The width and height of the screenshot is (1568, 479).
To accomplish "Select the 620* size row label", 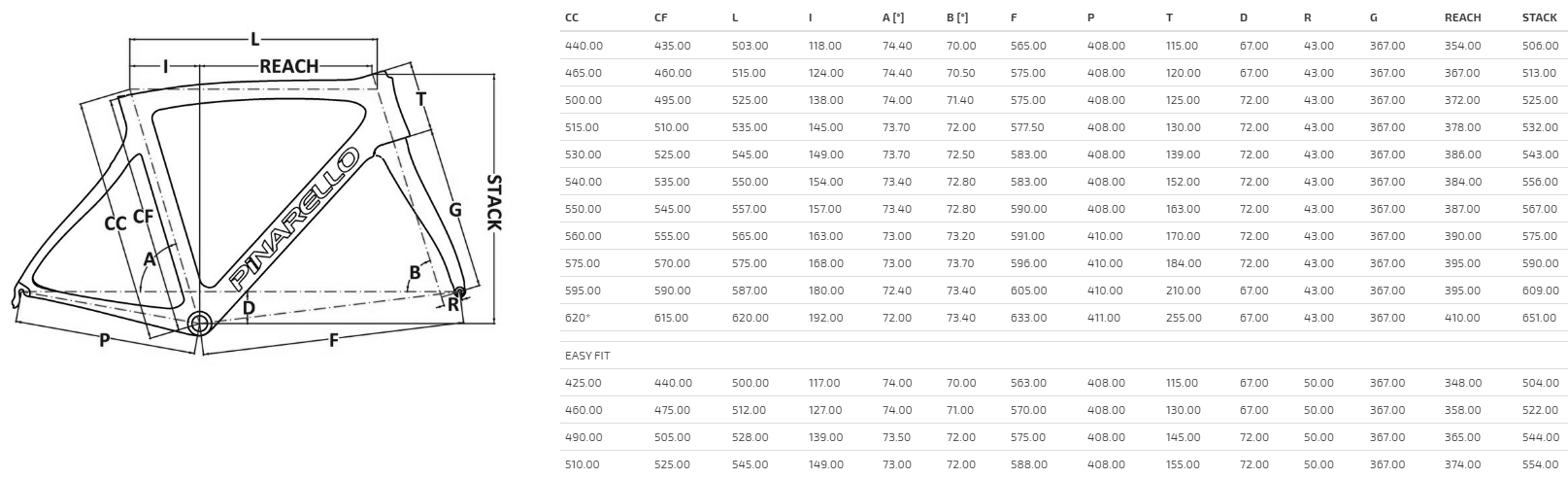I will [x=580, y=318].
